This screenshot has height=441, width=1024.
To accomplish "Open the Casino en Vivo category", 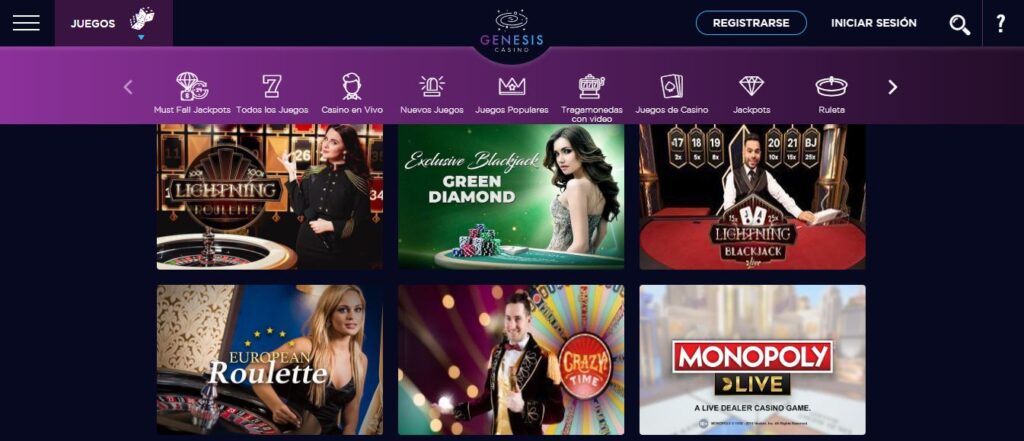I will pyautogui.click(x=352, y=86).
